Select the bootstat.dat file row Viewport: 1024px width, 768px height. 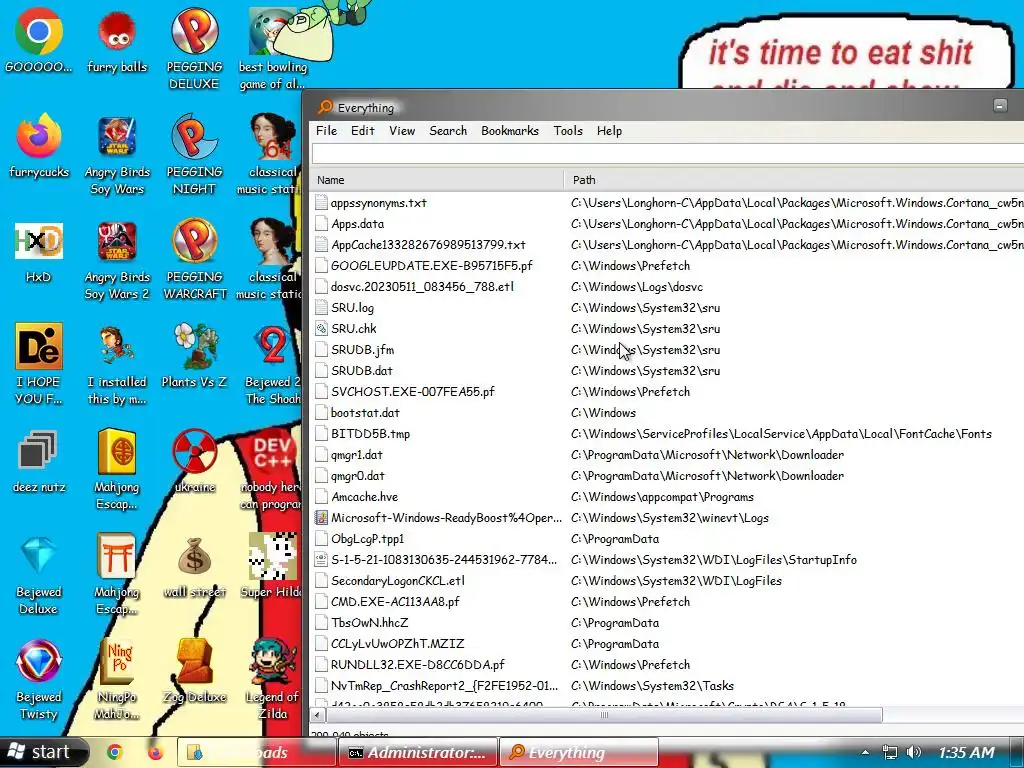click(667, 413)
